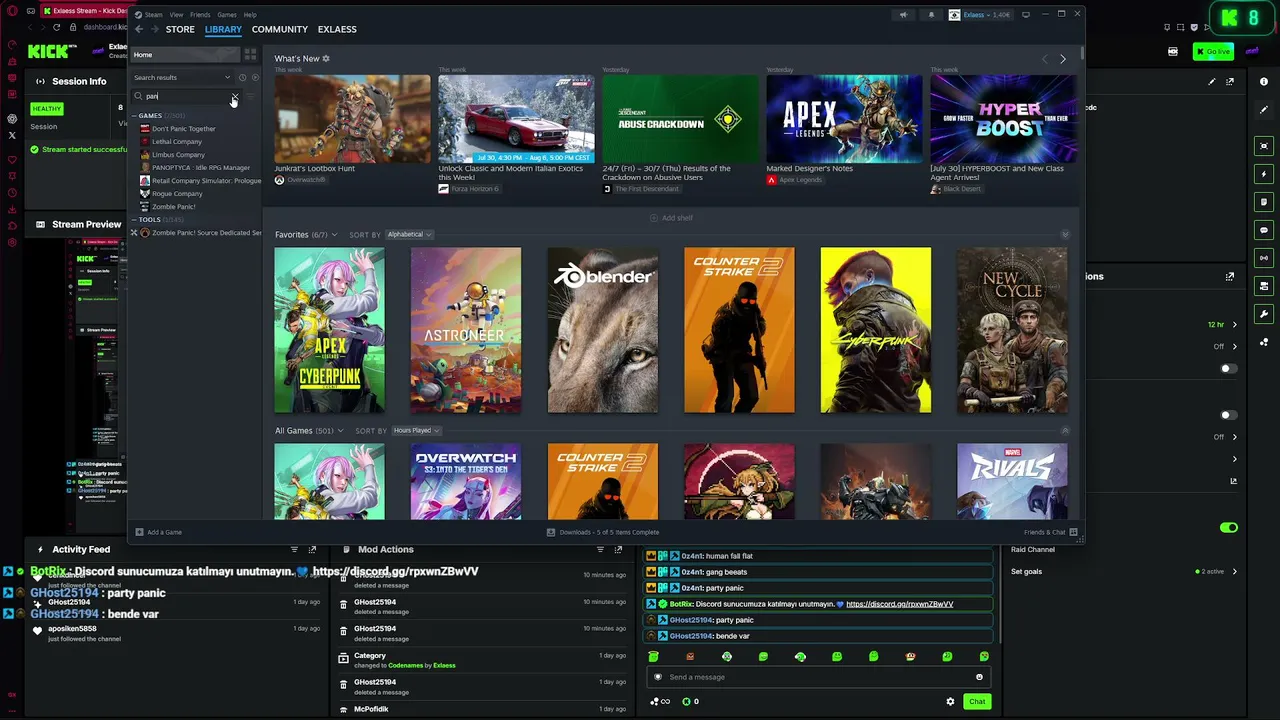The height and width of the screenshot is (720, 1280).
Task: Open the Friends & Chat grid icon
Action: pos(1073,532)
